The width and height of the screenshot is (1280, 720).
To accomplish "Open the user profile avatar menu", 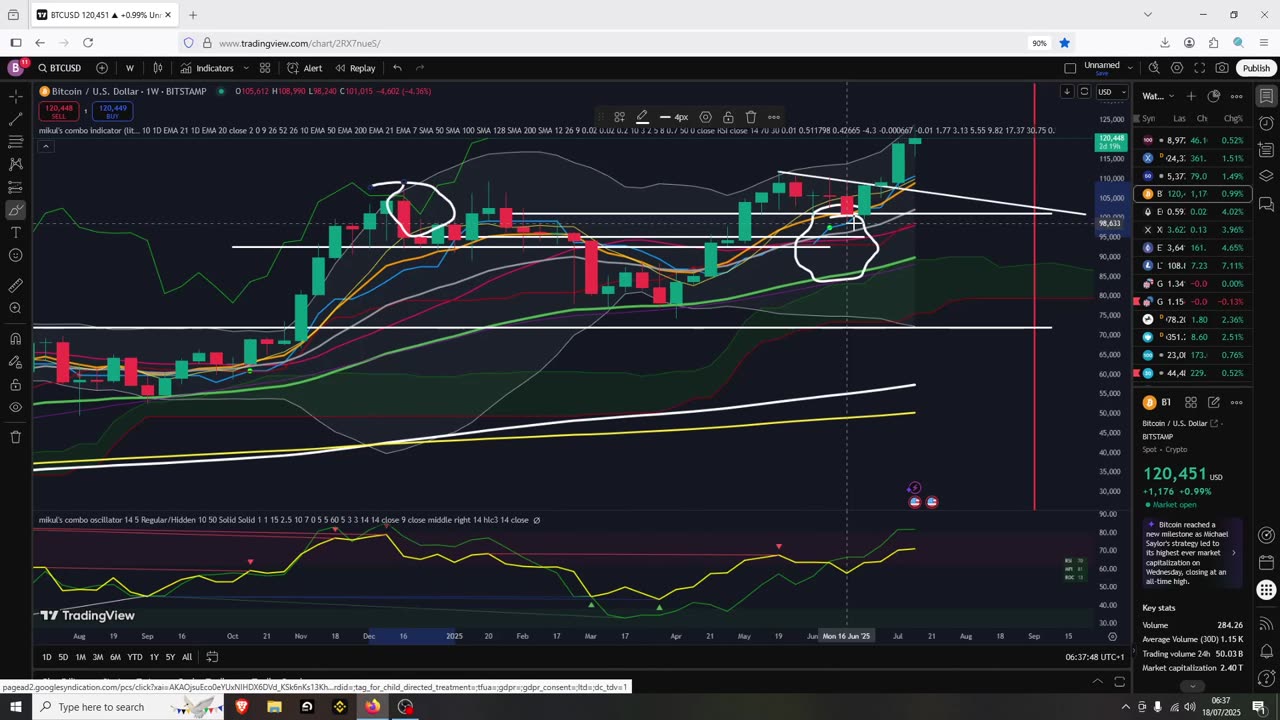I will point(16,68).
